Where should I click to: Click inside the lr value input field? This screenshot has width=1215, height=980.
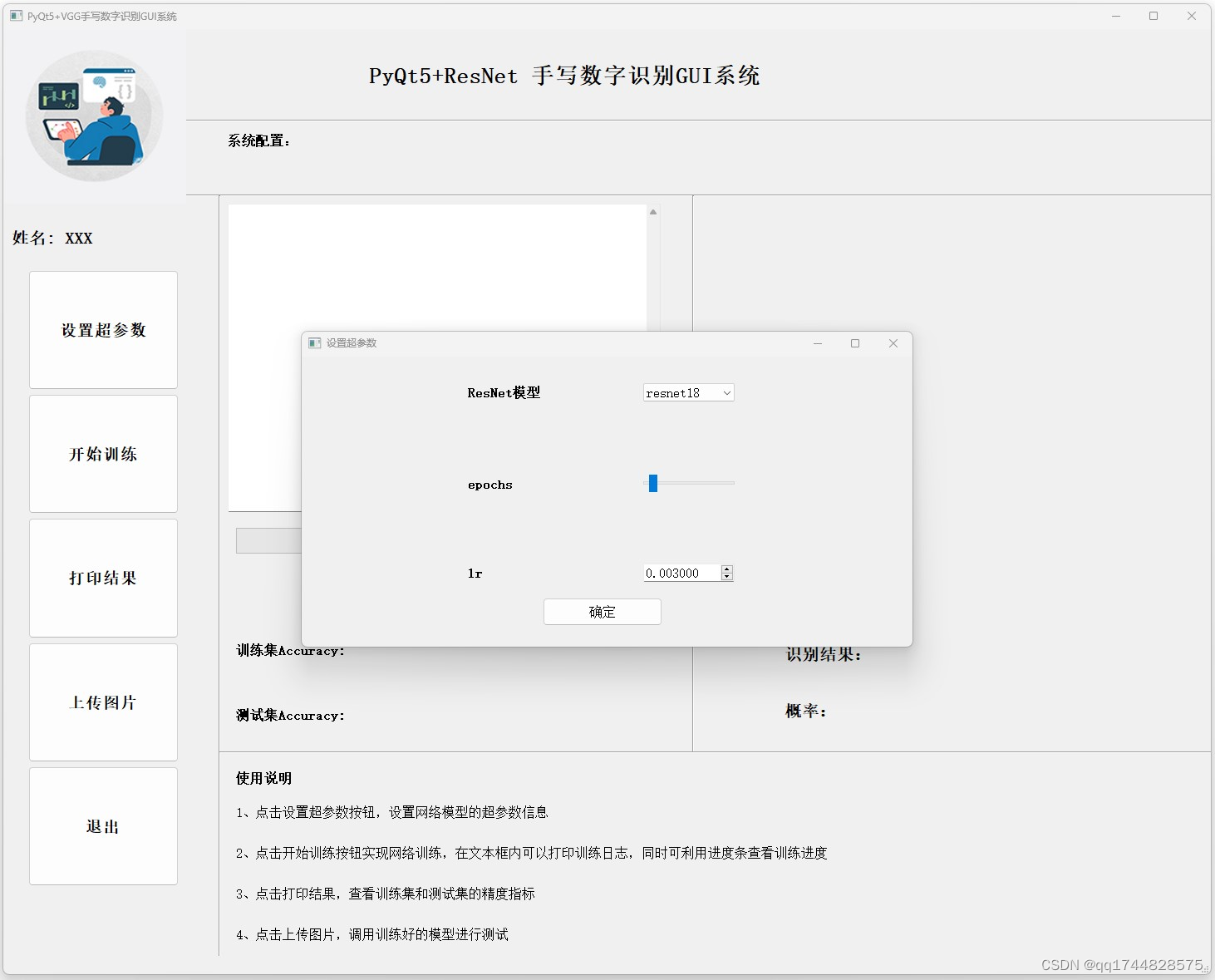pyautogui.click(x=680, y=573)
